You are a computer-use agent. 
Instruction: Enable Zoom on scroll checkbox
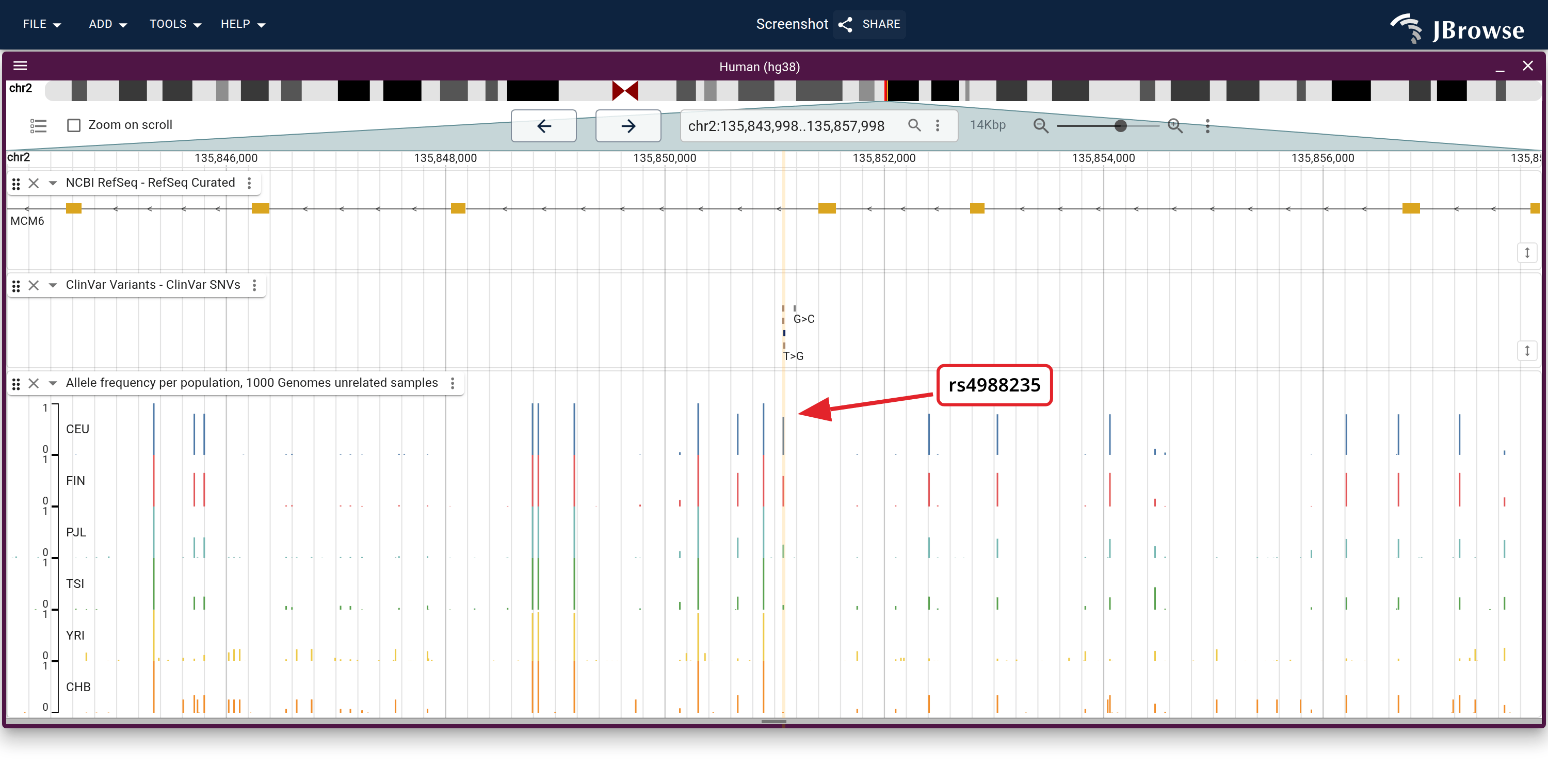coord(74,125)
